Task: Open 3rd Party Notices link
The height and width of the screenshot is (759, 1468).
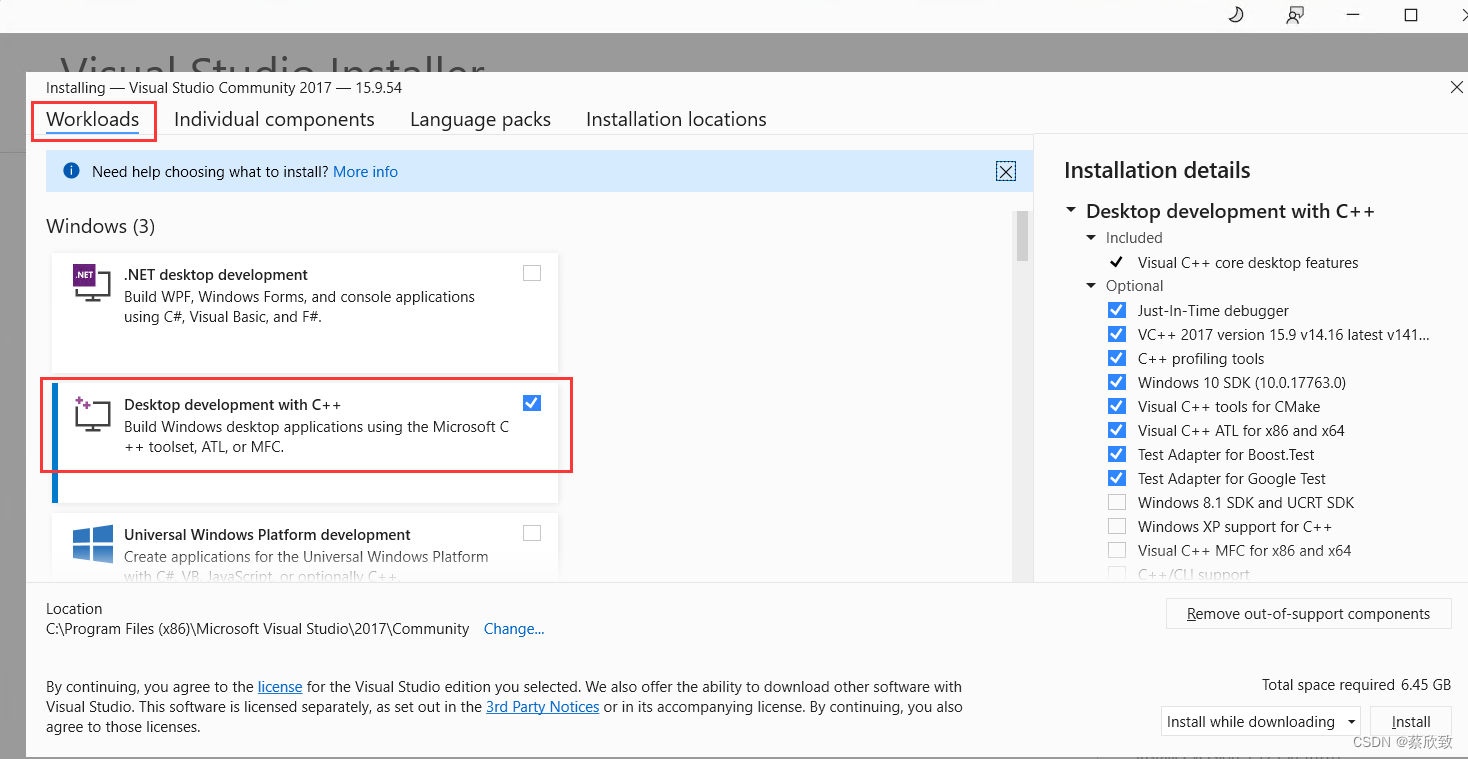Action: click(542, 707)
